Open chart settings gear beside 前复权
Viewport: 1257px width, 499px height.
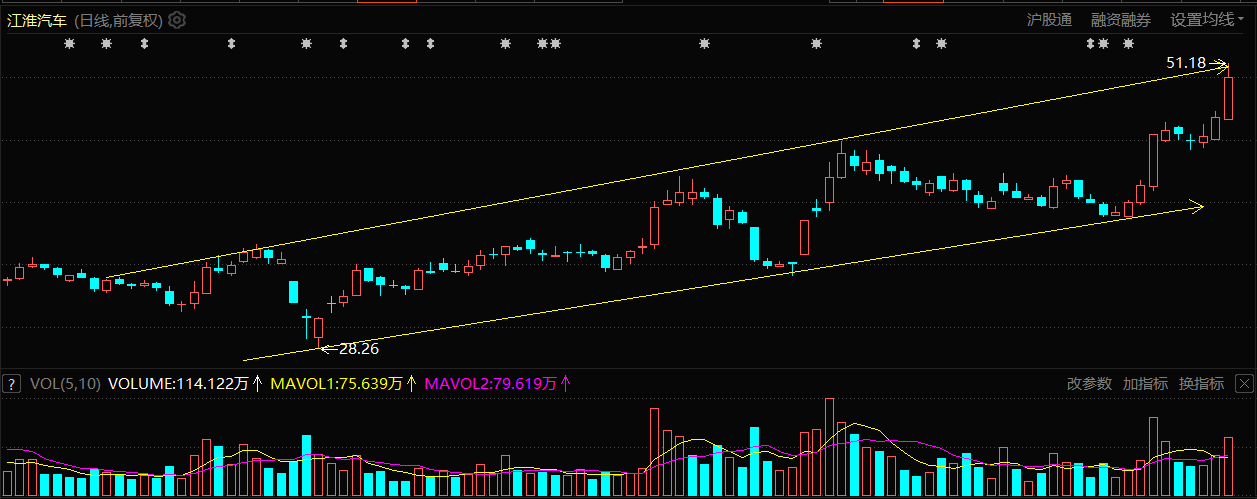coord(177,20)
